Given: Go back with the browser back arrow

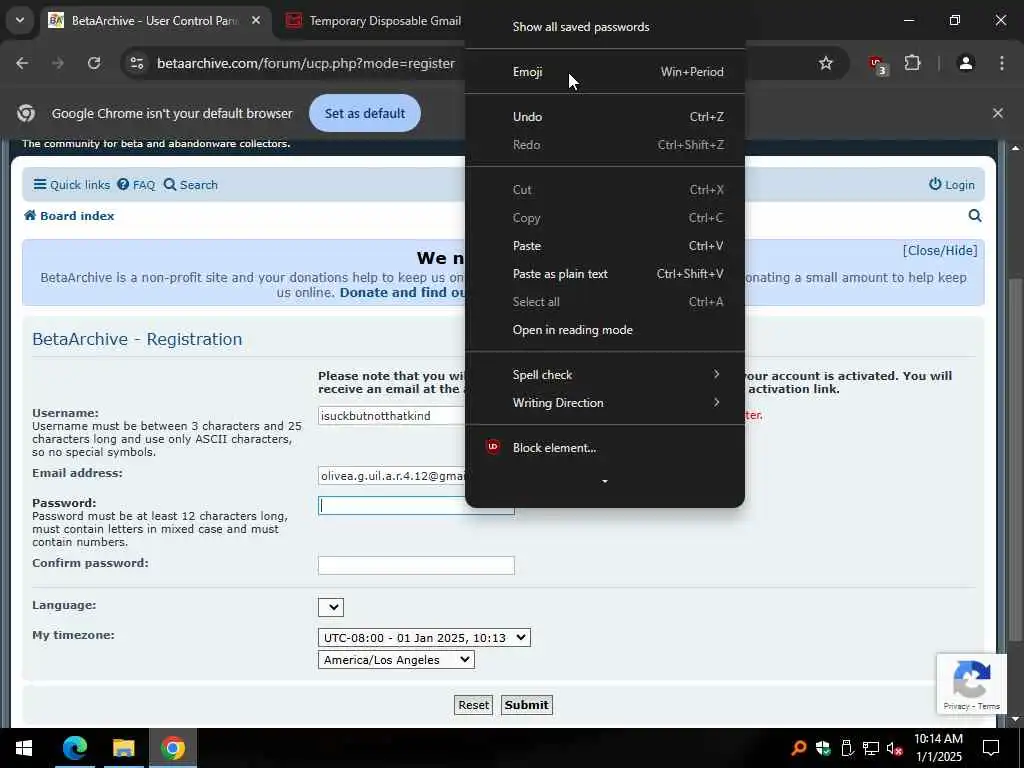Looking at the screenshot, I should pos(22,63).
